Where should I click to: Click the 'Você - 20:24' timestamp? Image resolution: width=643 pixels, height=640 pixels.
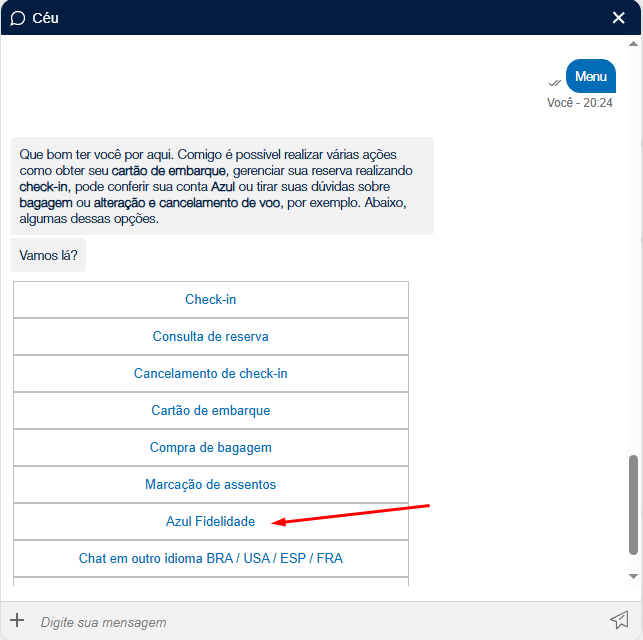(x=579, y=103)
